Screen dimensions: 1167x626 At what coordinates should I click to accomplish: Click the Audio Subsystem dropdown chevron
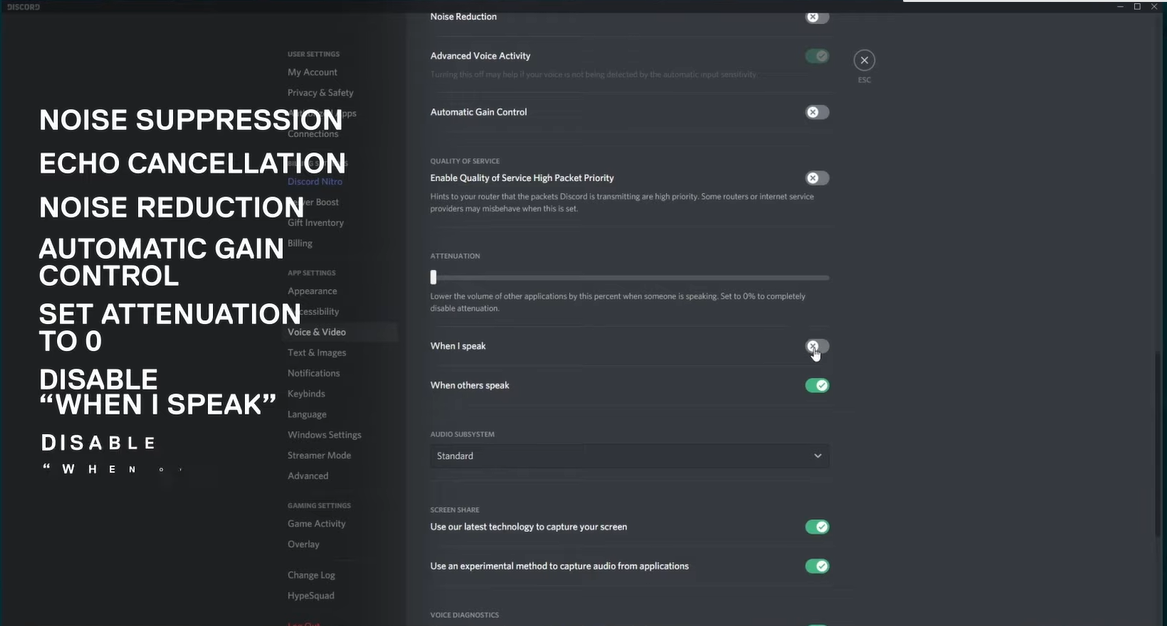tap(817, 456)
